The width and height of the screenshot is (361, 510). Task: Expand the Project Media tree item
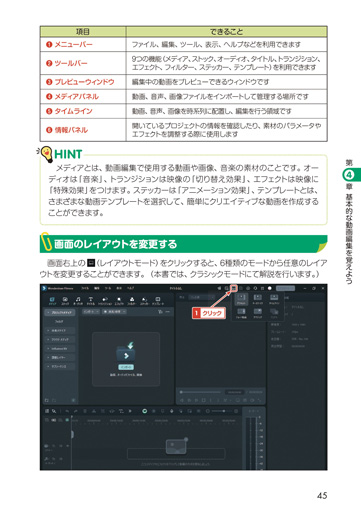tap(60, 312)
